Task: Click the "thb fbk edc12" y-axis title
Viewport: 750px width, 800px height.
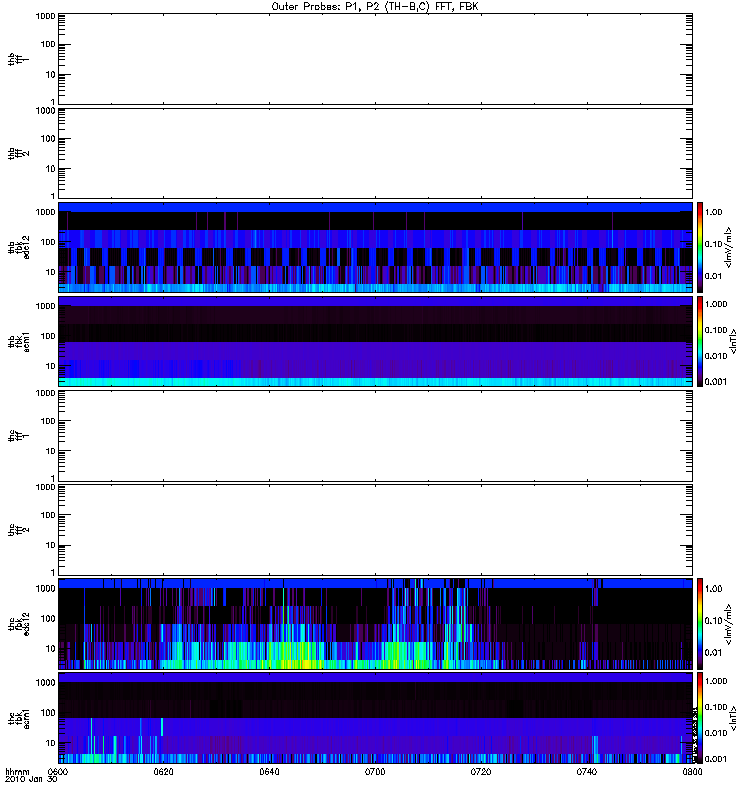Action: pyautogui.click(x=19, y=247)
